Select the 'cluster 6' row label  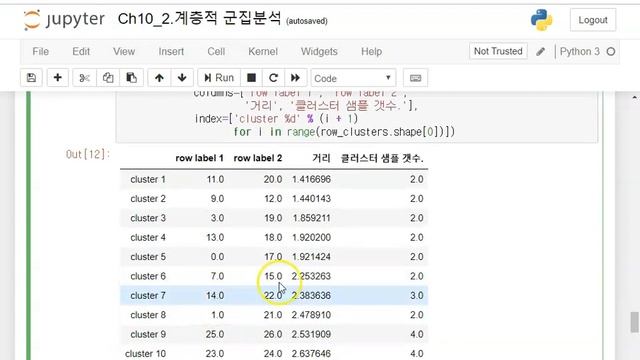pos(148,276)
